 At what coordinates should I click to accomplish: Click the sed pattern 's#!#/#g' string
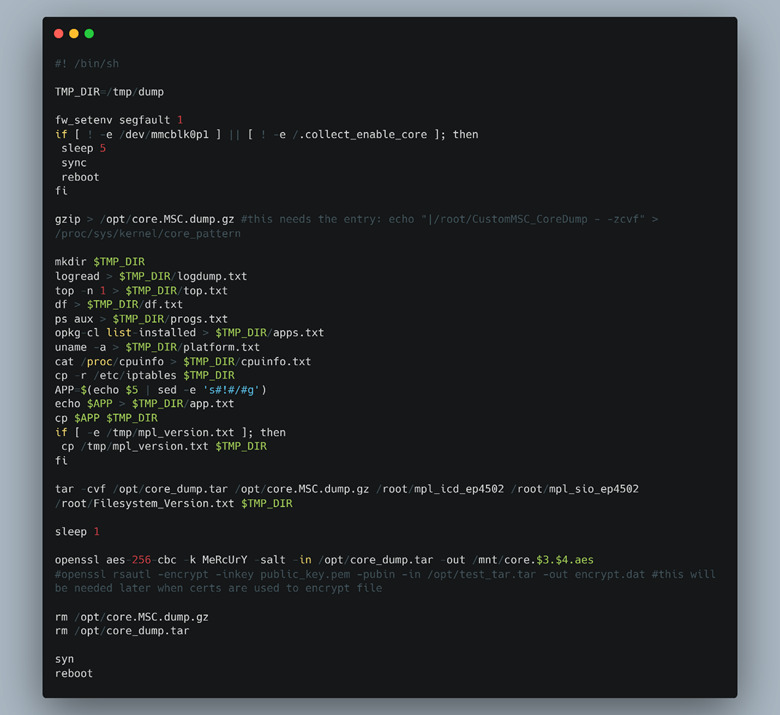[x=231, y=390]
